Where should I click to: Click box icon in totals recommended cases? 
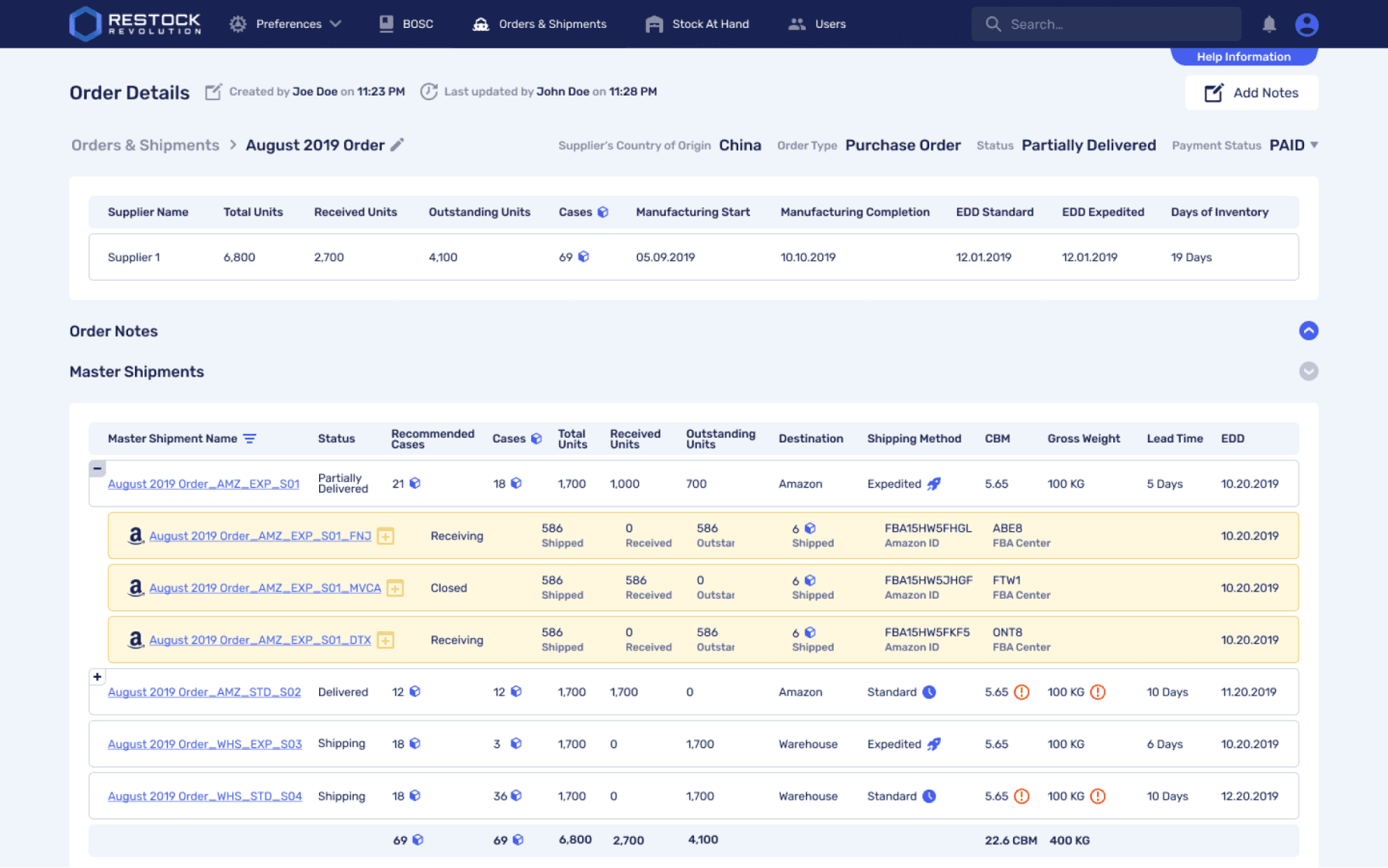coord(418,839)
